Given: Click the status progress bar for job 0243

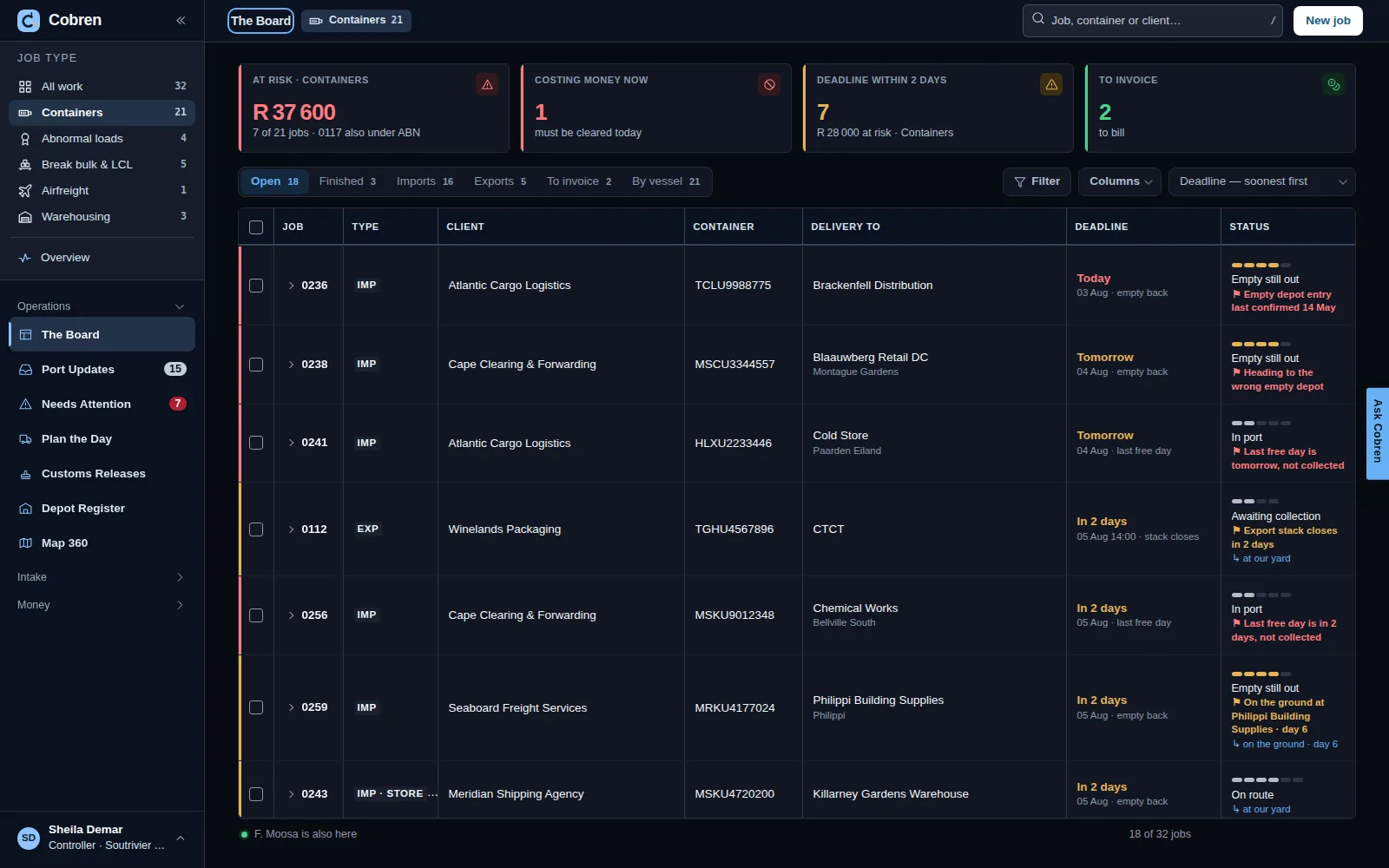Looking at the screenshot, I should pos(1267,780).
